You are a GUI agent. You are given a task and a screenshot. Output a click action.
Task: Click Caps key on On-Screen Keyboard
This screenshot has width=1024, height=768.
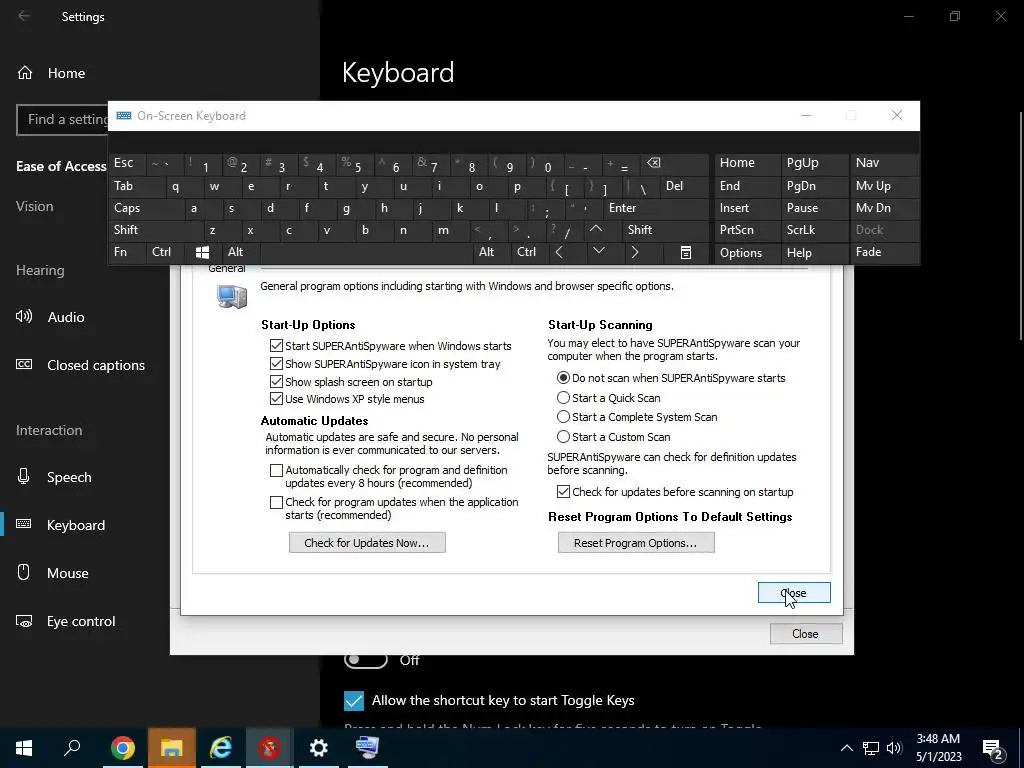pos(146,208)
